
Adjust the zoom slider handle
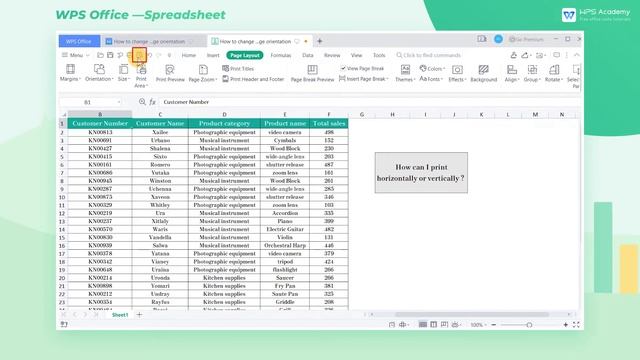tap(529, 325)
